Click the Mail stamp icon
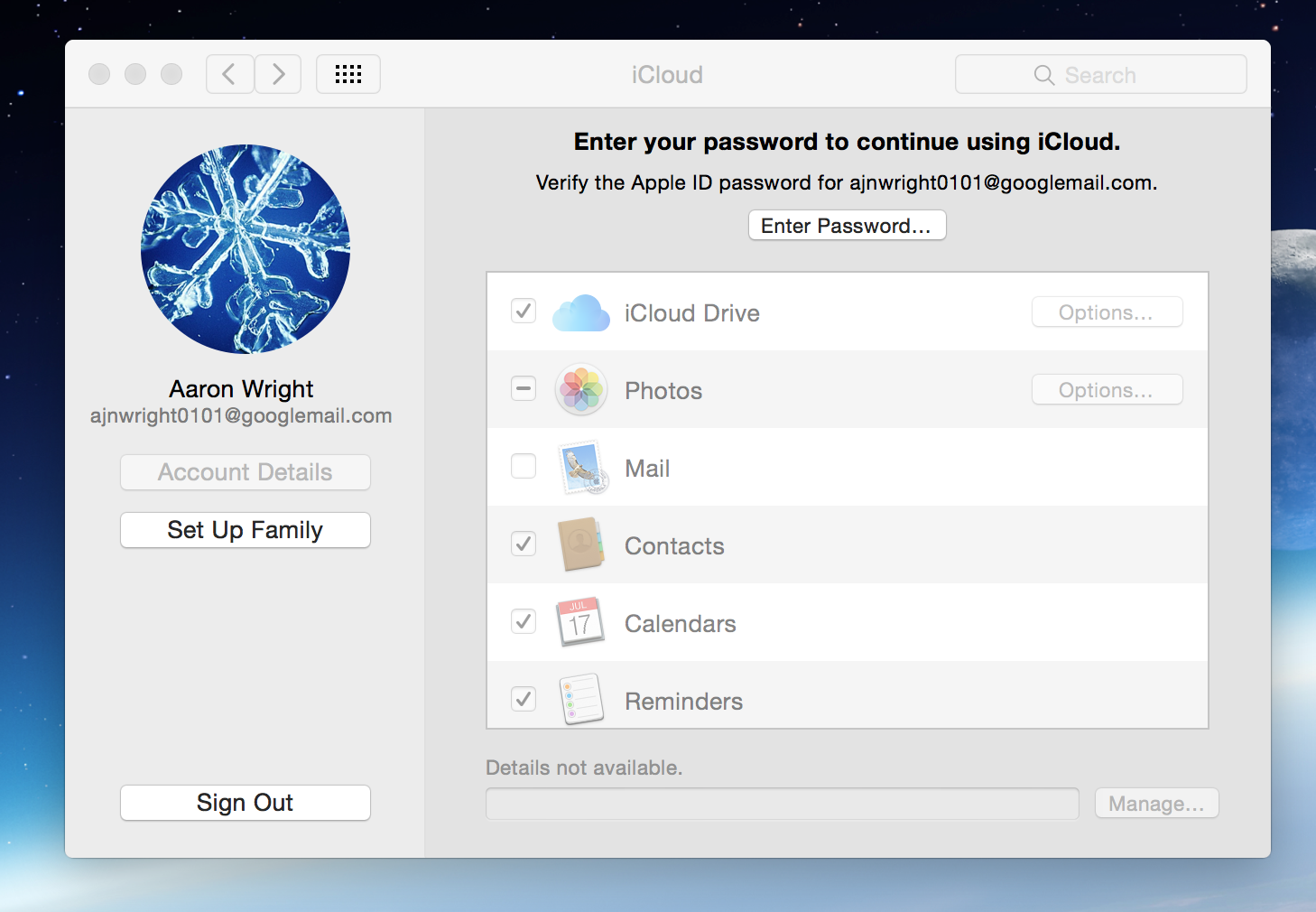This screenshot has height=912, width=1316. [x=583, y=468]
